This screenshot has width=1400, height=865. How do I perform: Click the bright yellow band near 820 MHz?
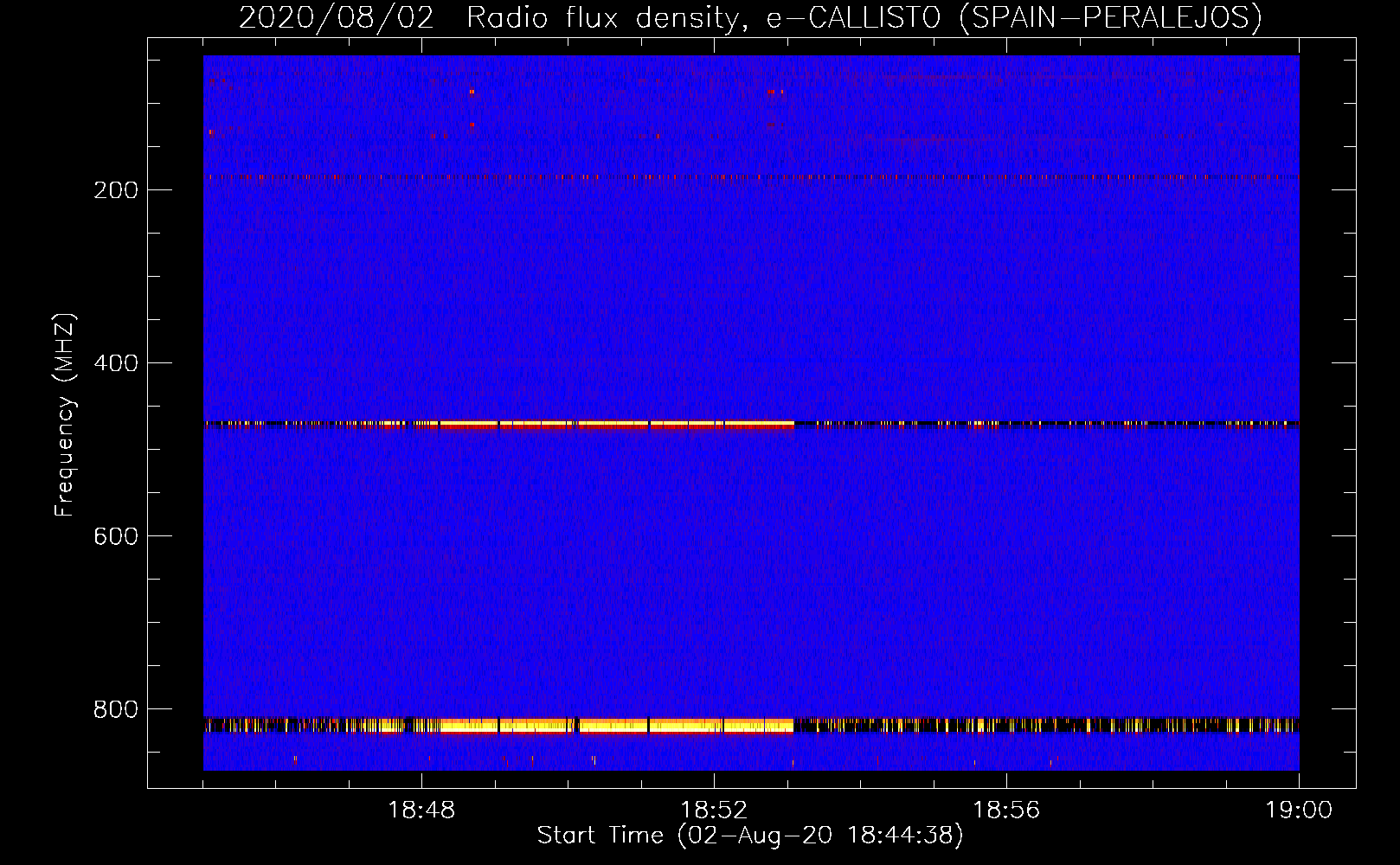pyautogui.click(x=617, y=726)
